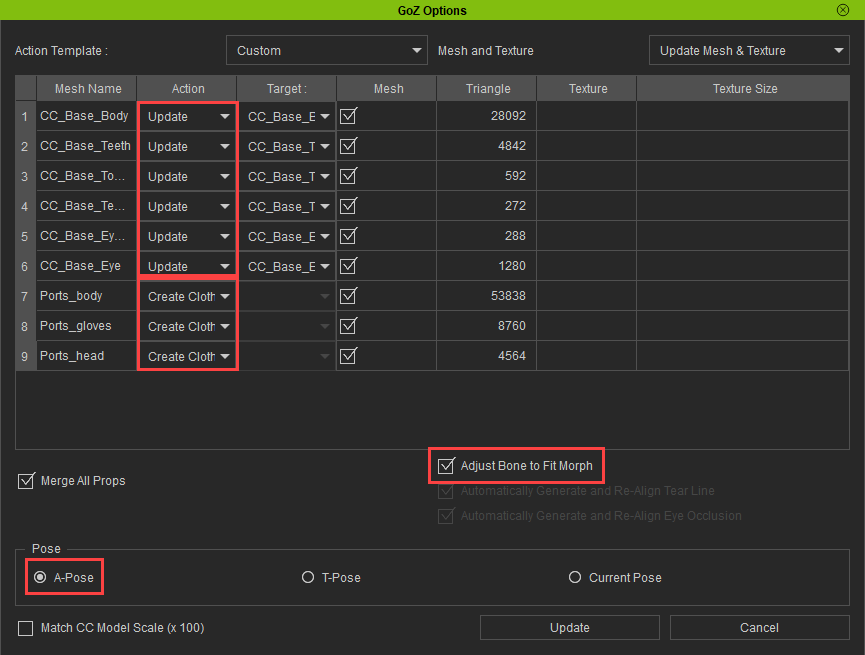This screenshot has width=865, height=655.
Task: Toggle Mesh checkbox for Ports_gloves
Action: coord(349,326)
